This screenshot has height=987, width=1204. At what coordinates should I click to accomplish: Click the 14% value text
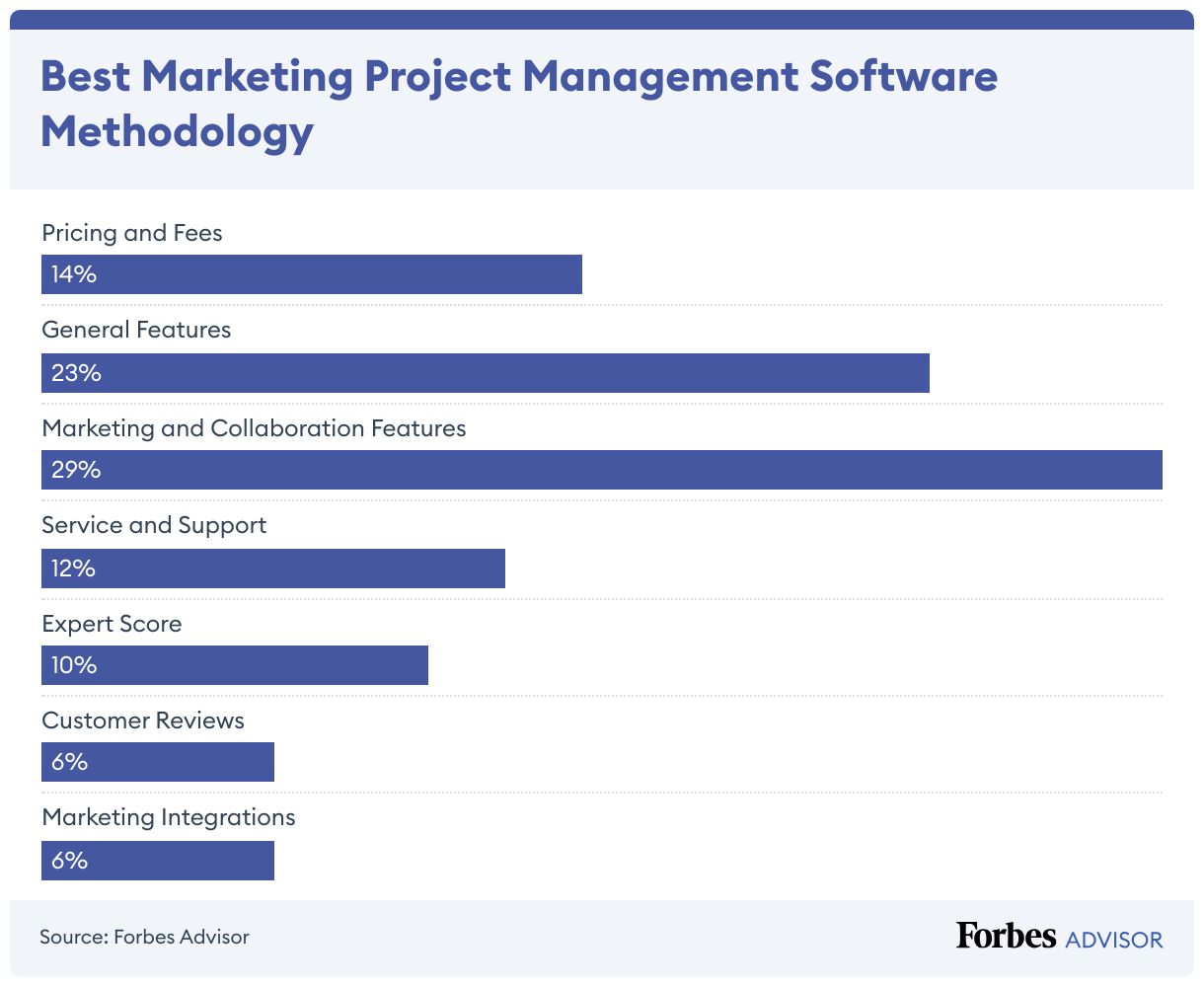74,274
